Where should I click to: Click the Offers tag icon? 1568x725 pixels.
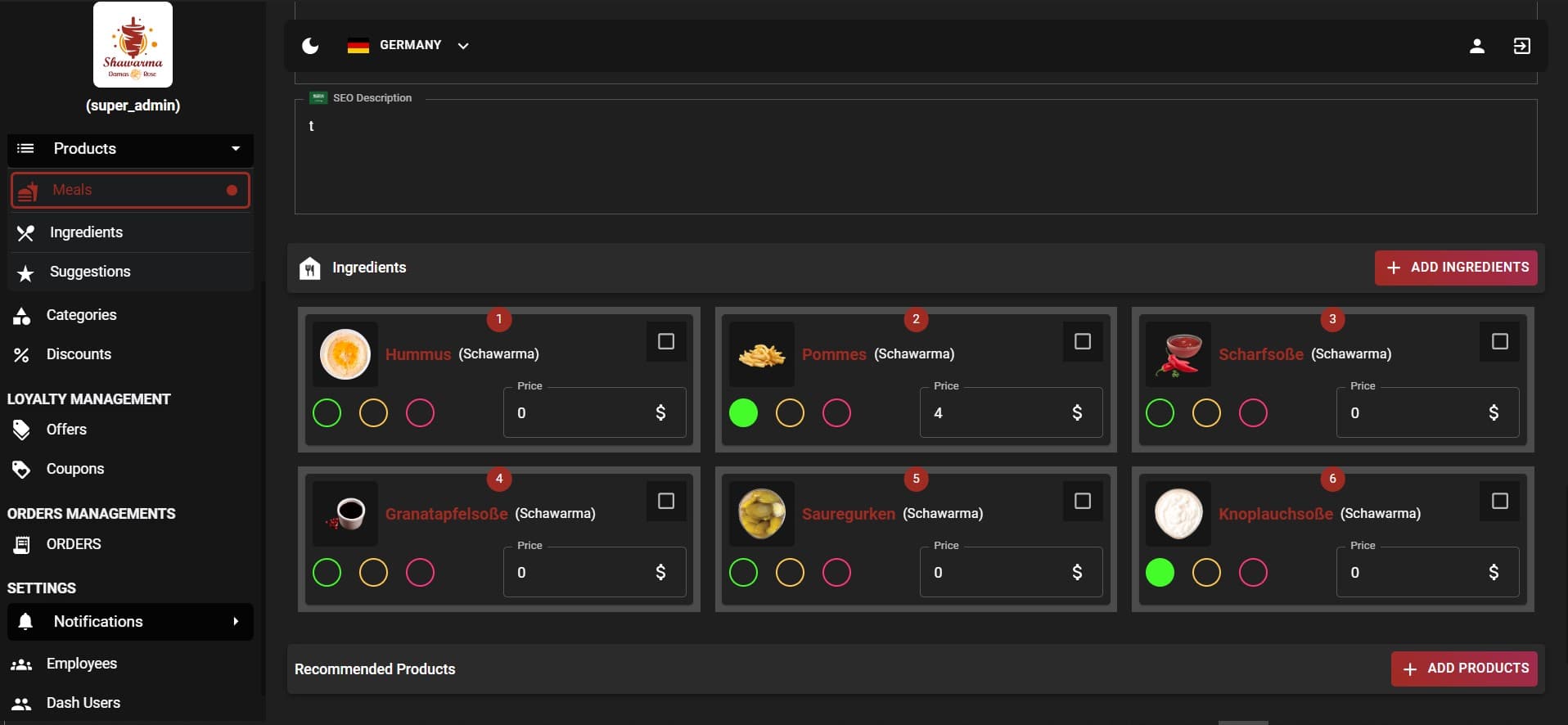tap(22, 430)
